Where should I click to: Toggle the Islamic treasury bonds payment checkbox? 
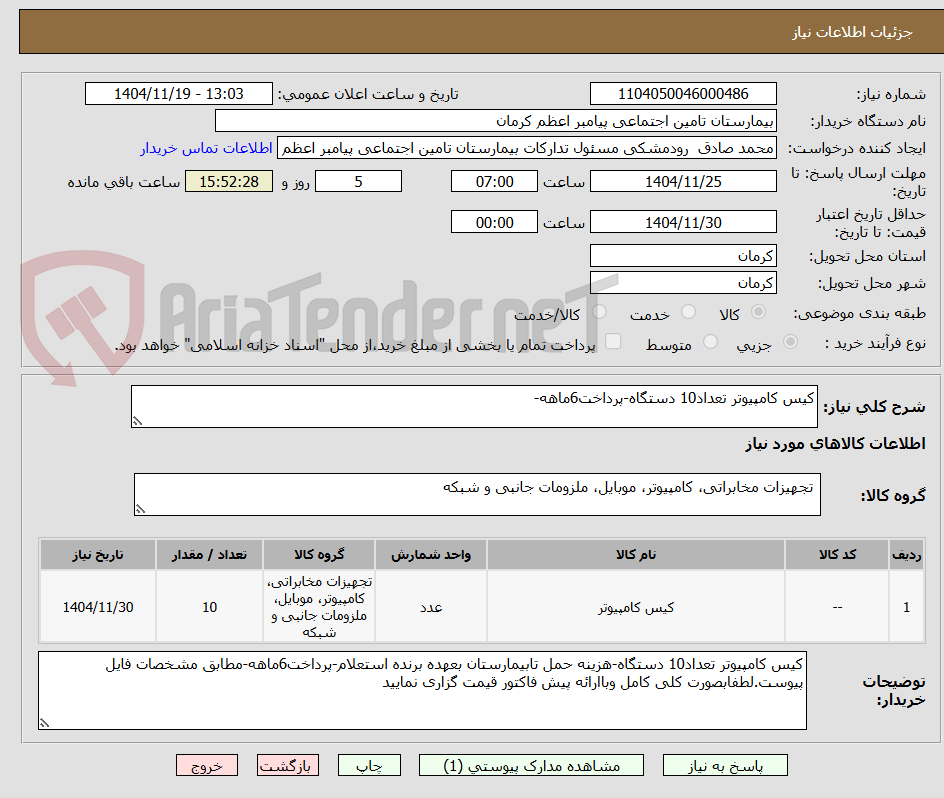613,341
